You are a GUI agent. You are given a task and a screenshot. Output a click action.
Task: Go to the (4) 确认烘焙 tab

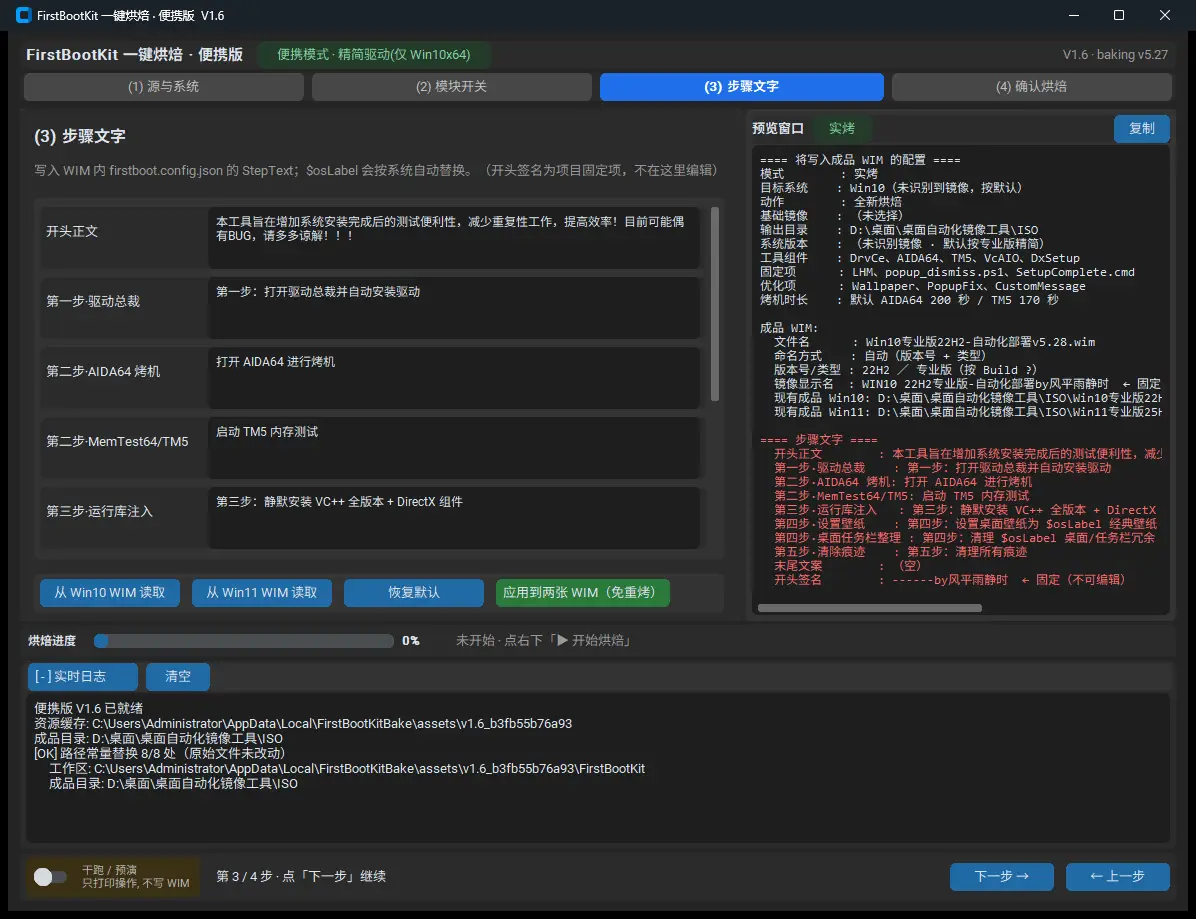1031,87
